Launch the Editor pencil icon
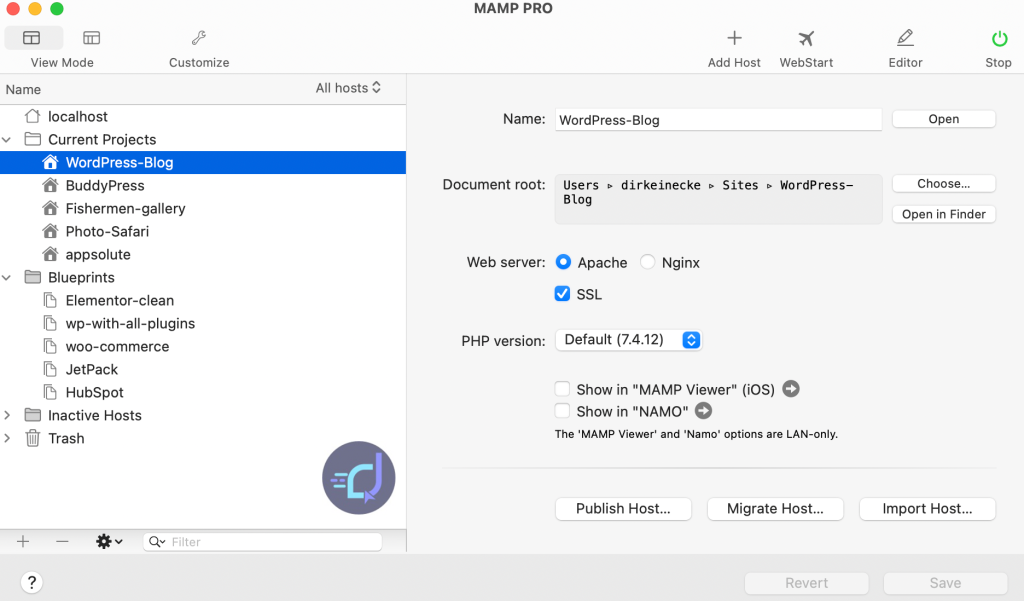This screenshot has height=601, width=1024. coord(905,38)
